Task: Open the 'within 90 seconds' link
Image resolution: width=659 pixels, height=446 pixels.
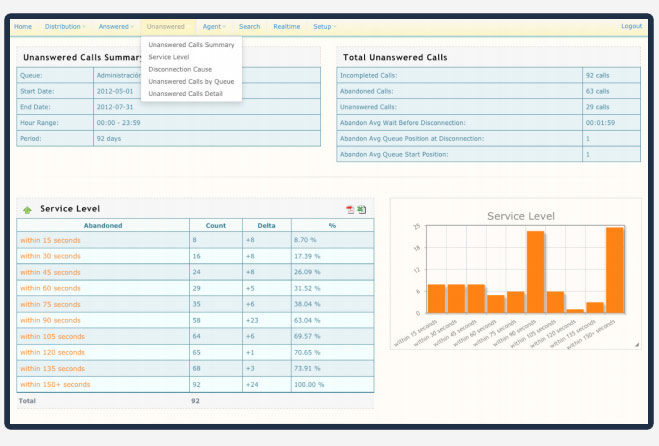Action: coord(50,320)
